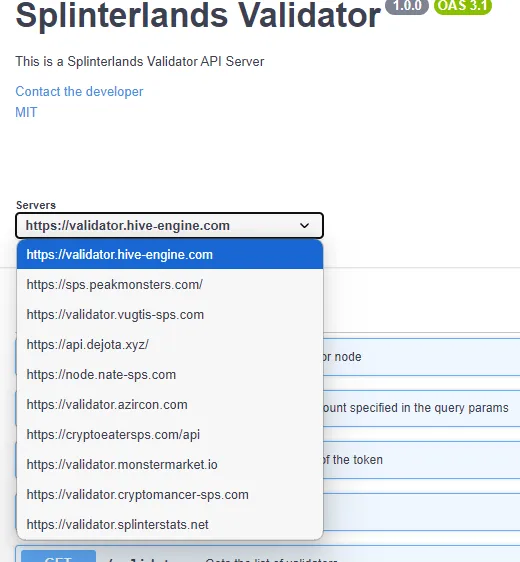Image resolution: width=520 pixels, height=562 pixels.
Task: Select https://validator.hive-engine.com highlighted option
Action: [x=170, y=254]
